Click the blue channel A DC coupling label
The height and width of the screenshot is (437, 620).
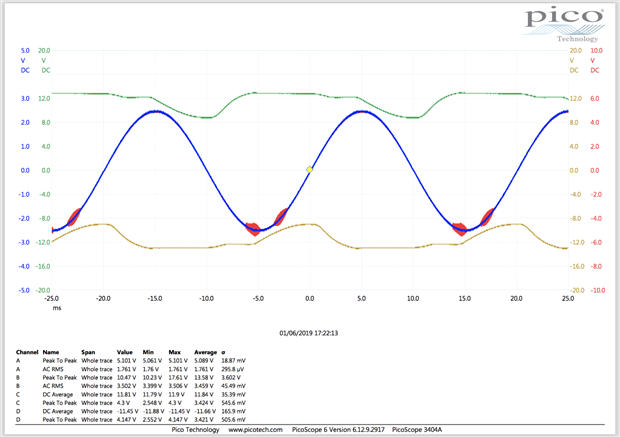pyautogui.click(x=25, y=70)
